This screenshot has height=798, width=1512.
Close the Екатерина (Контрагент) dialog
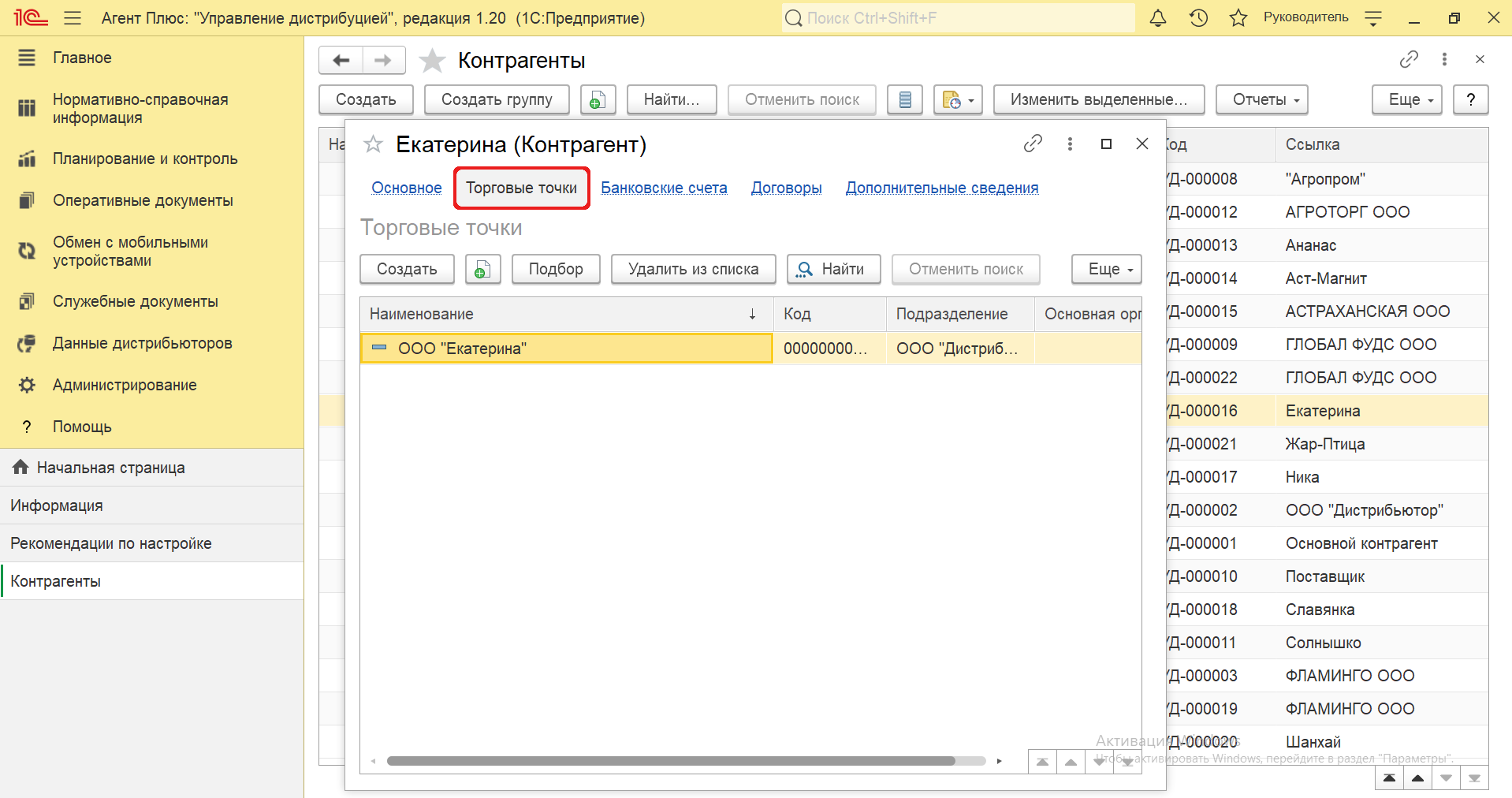[x=1142, y=144]
